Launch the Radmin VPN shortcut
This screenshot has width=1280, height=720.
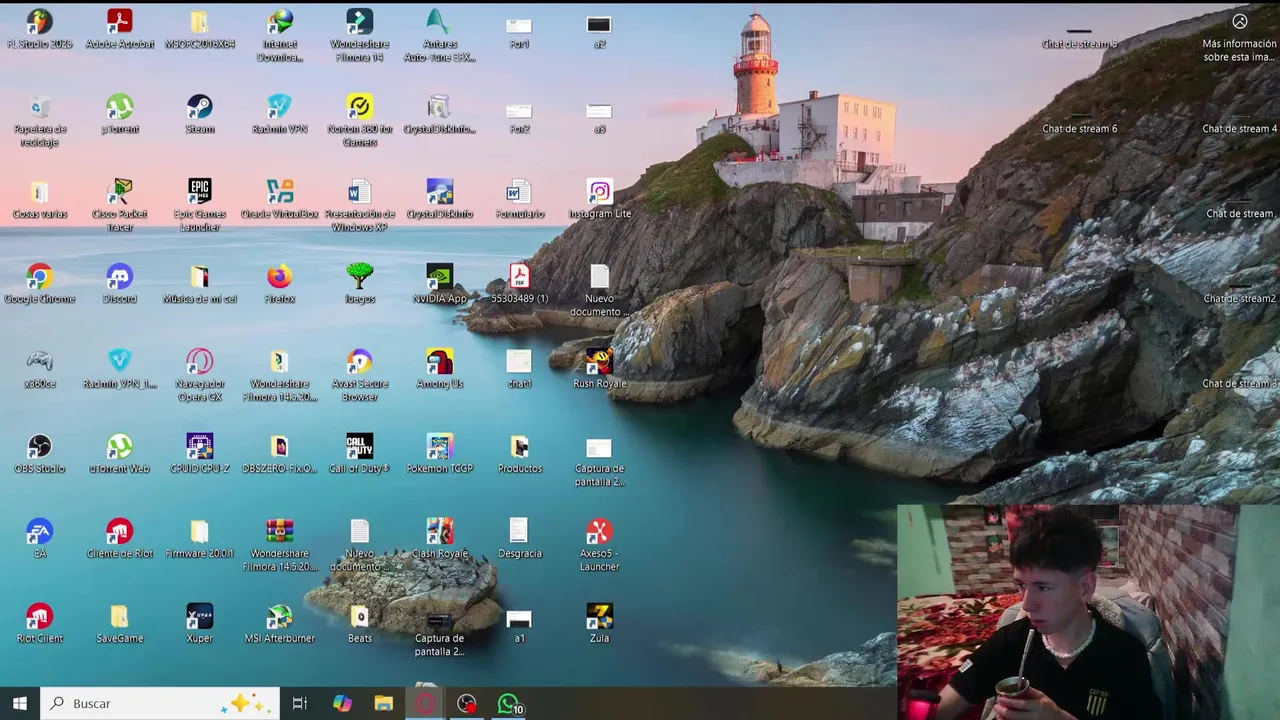280,114
